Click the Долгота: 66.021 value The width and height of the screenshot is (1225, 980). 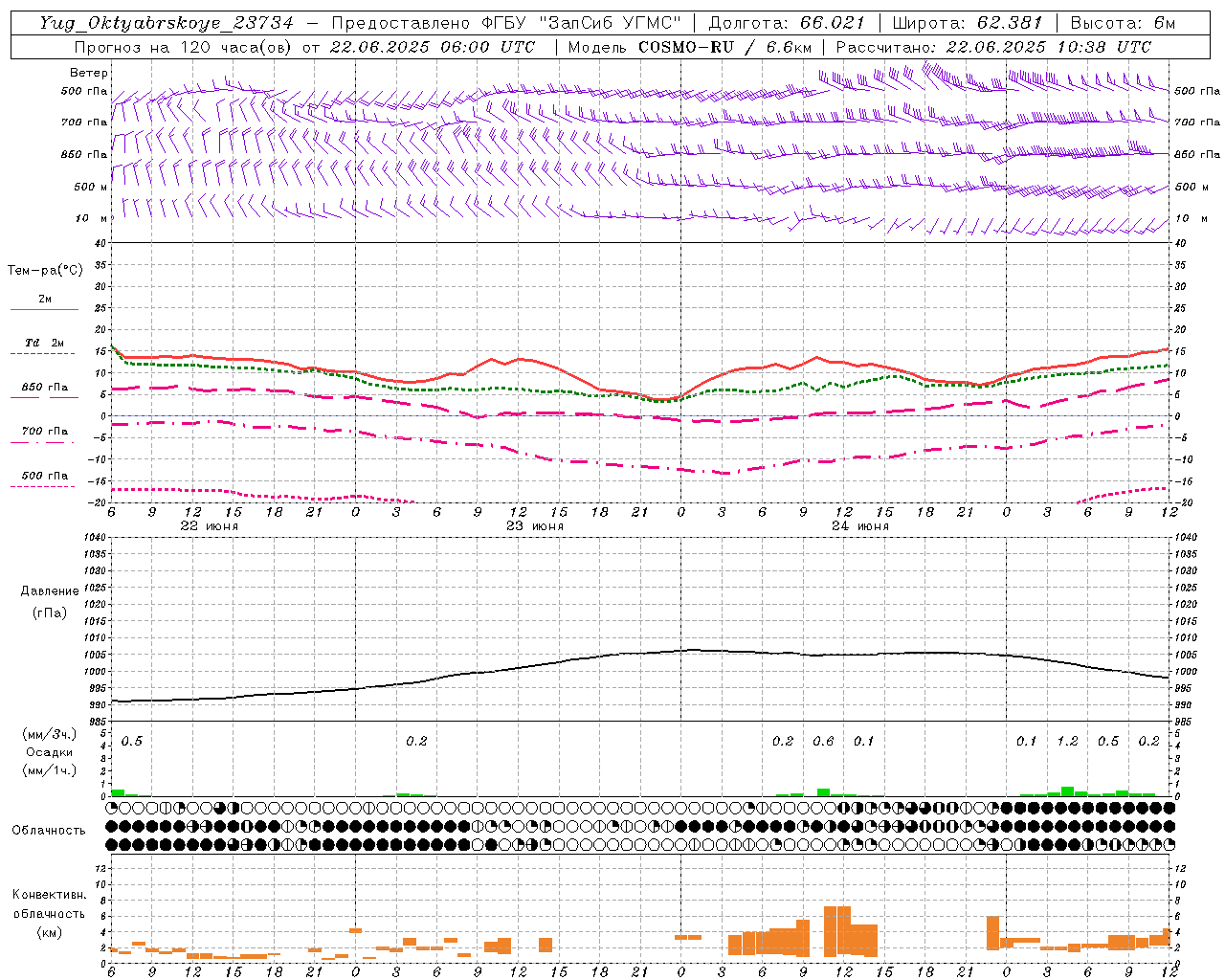(x=786, y=23)
